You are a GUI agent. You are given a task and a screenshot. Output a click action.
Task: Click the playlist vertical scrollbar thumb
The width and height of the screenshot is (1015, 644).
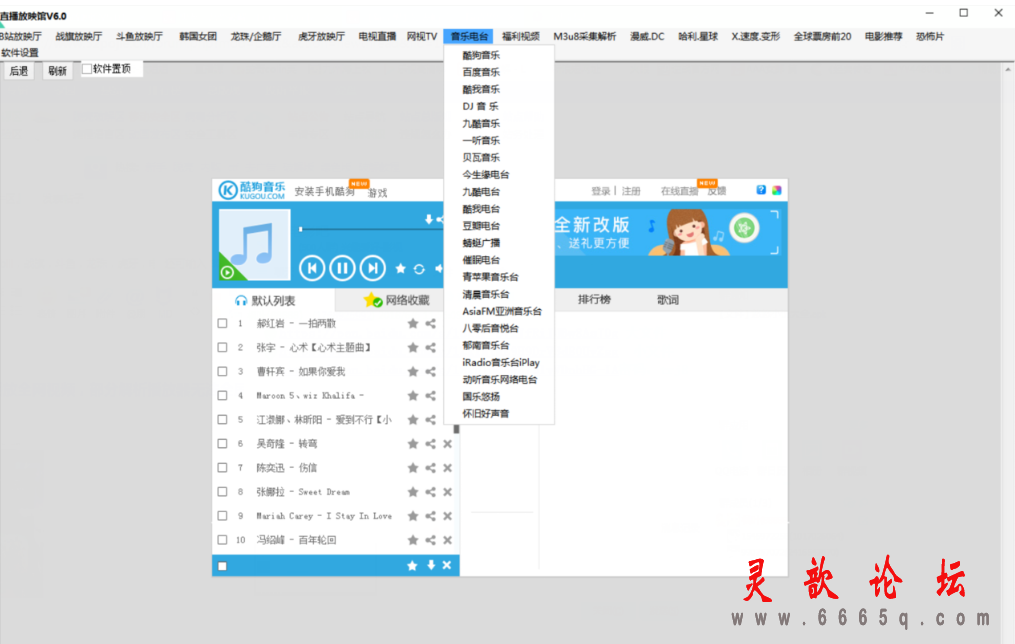pos(456,429)
